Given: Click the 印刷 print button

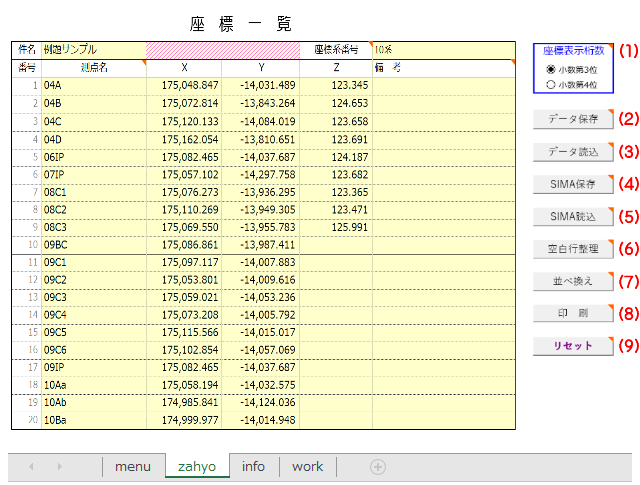Looking at the screenshot, I should (573, 313).
